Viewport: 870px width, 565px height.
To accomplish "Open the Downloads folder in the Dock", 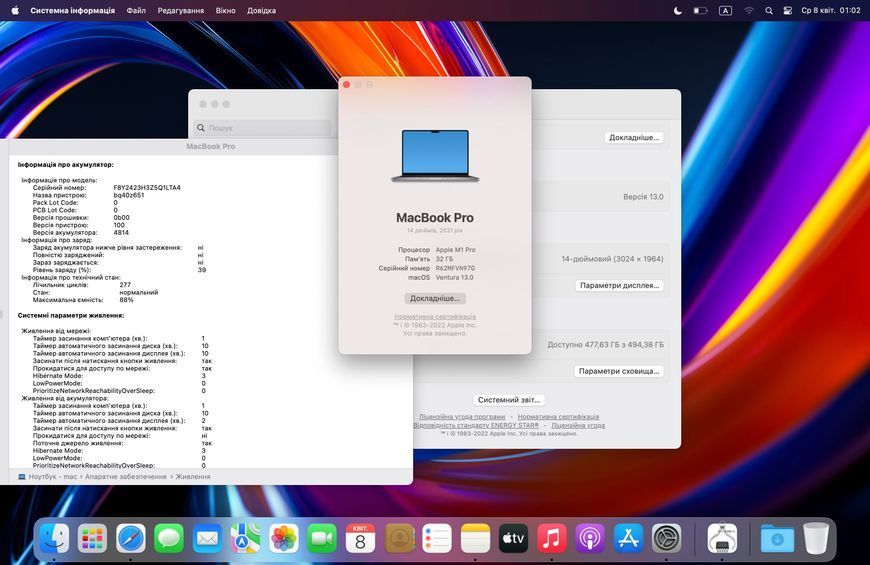I will click(x=777, y=538).
